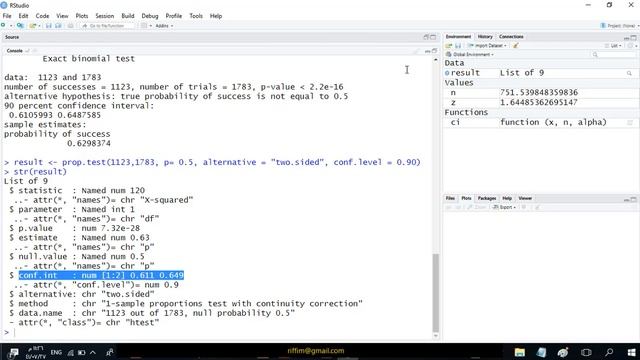This screenshot has height=360, width=640.
Task: Click the New Project icon in toolbar
Action: pos(20,26)
